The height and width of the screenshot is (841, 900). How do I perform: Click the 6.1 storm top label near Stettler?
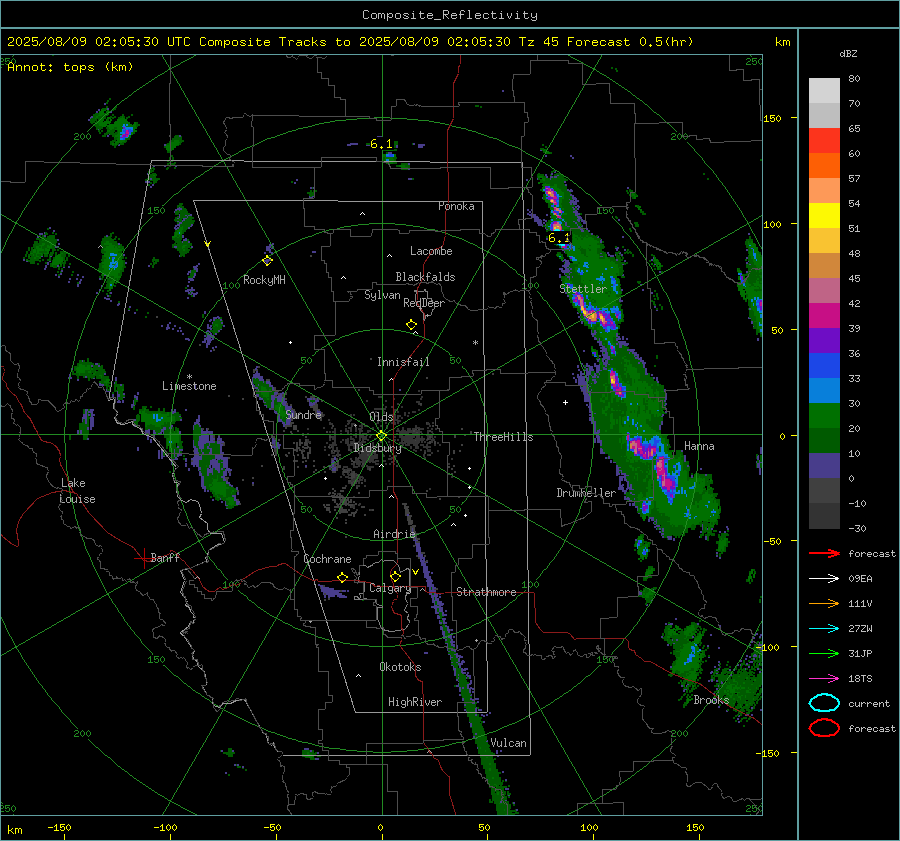pyautogui.click(x=559, y=238)
